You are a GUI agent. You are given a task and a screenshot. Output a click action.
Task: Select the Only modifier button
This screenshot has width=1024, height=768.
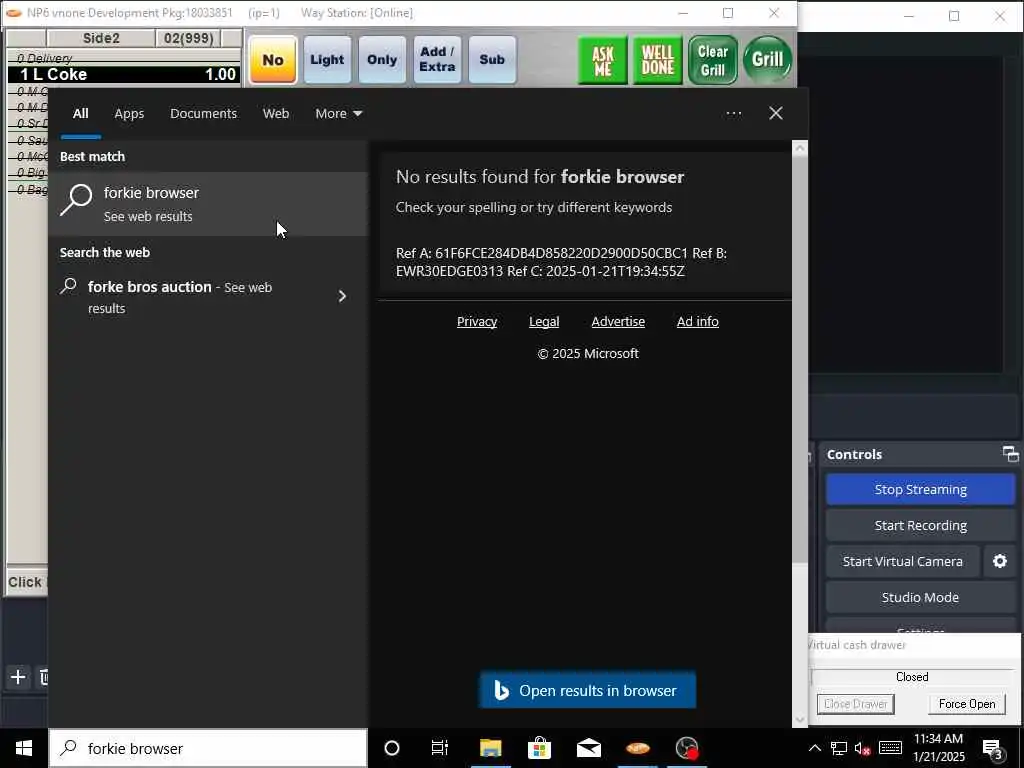click(382, 60)
